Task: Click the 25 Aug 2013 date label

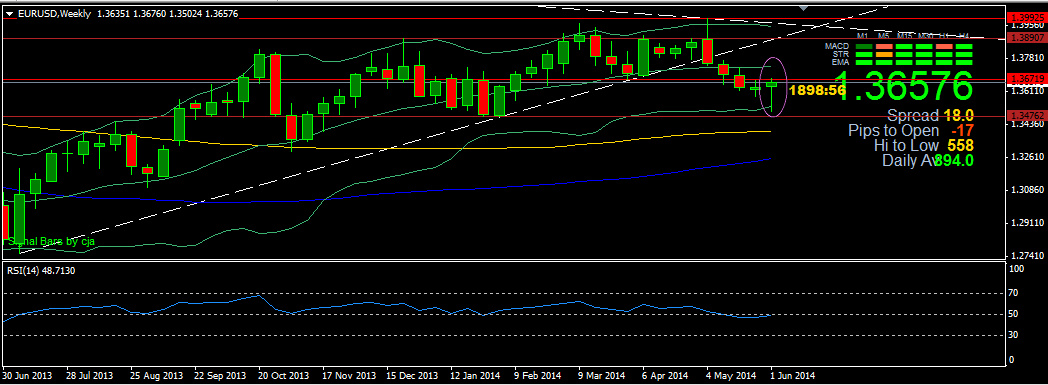Action: (156, 377)
